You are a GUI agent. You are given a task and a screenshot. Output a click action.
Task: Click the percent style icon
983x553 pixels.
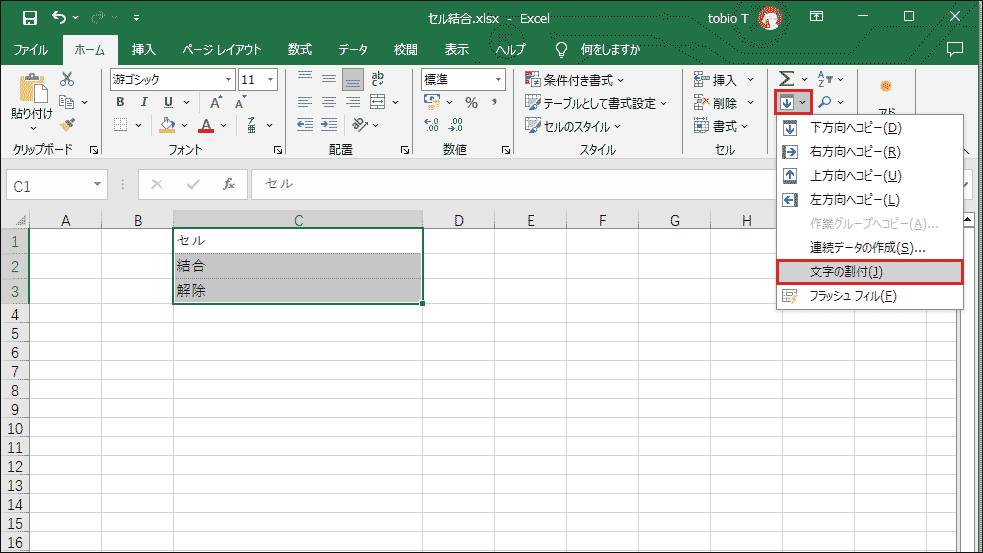click(471, 102)
